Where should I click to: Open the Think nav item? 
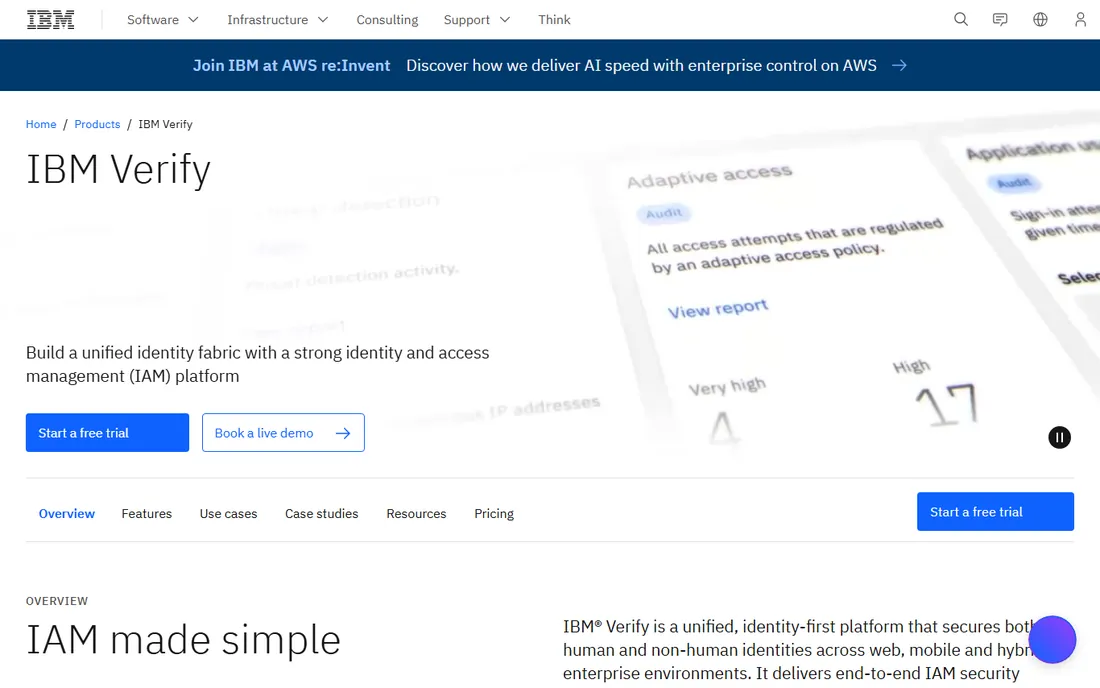click(x=554, y=20)
